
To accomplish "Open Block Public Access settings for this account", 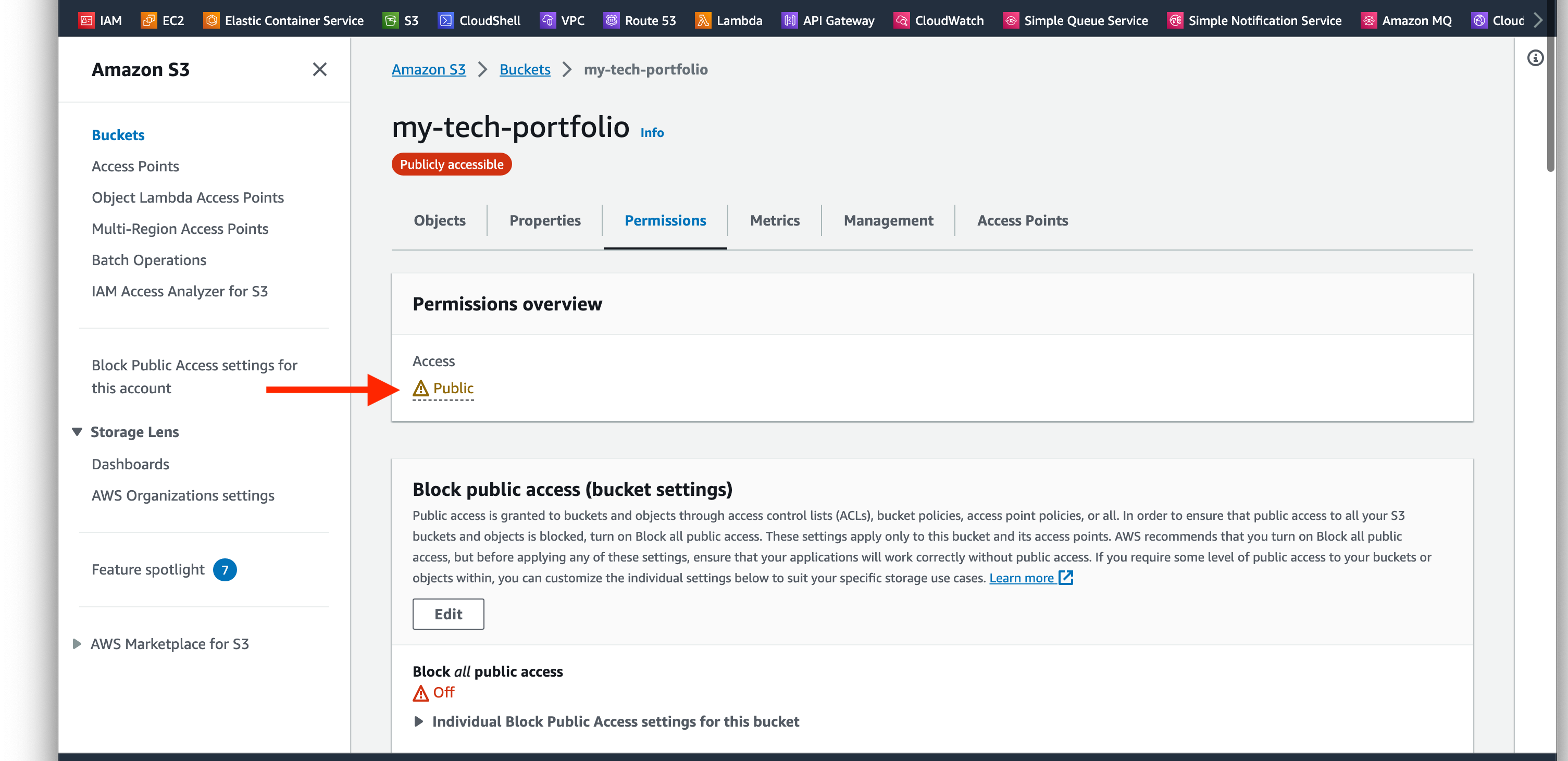I will click(194, 376).
